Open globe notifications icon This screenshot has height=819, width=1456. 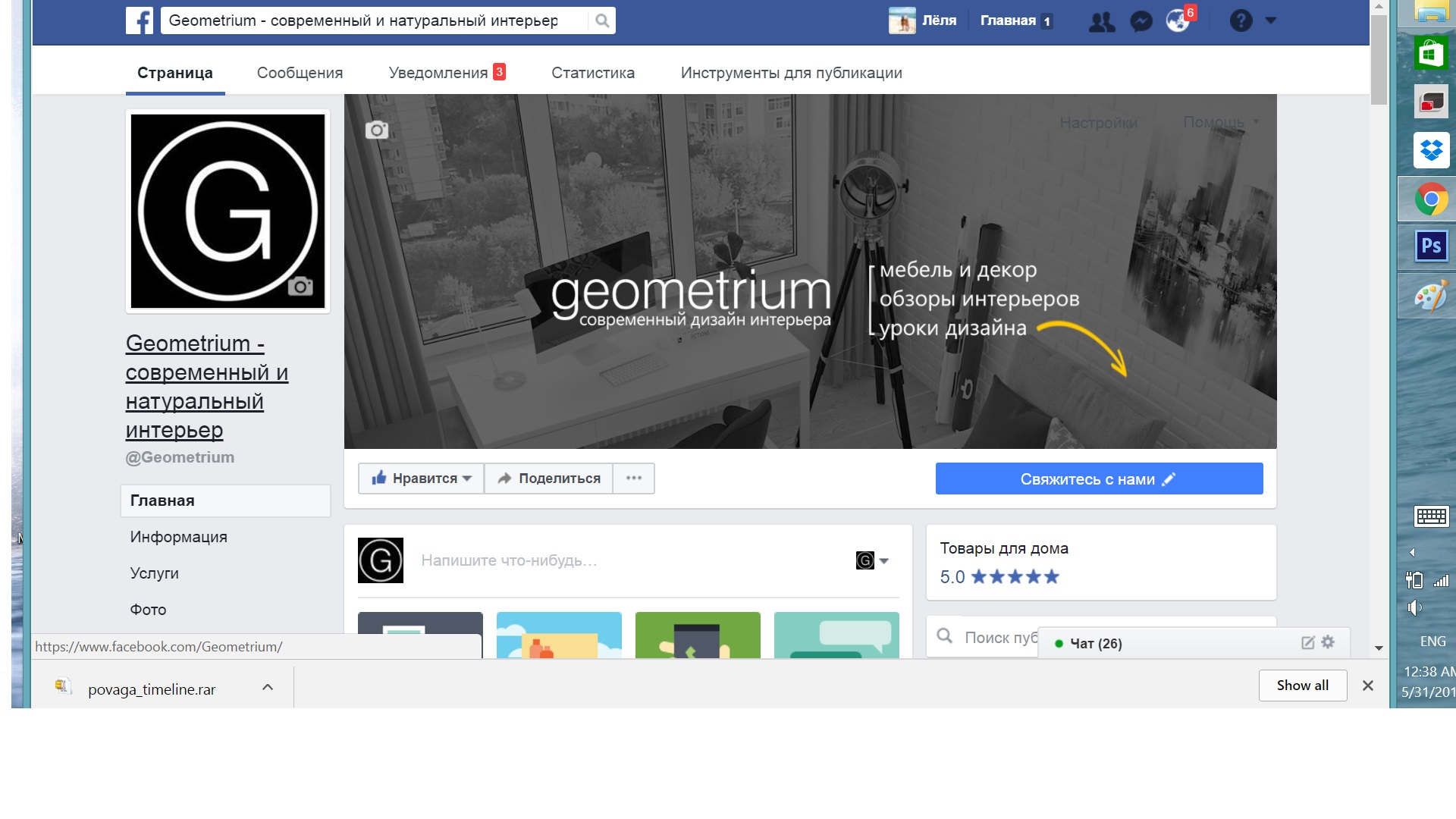[1178, 21]
